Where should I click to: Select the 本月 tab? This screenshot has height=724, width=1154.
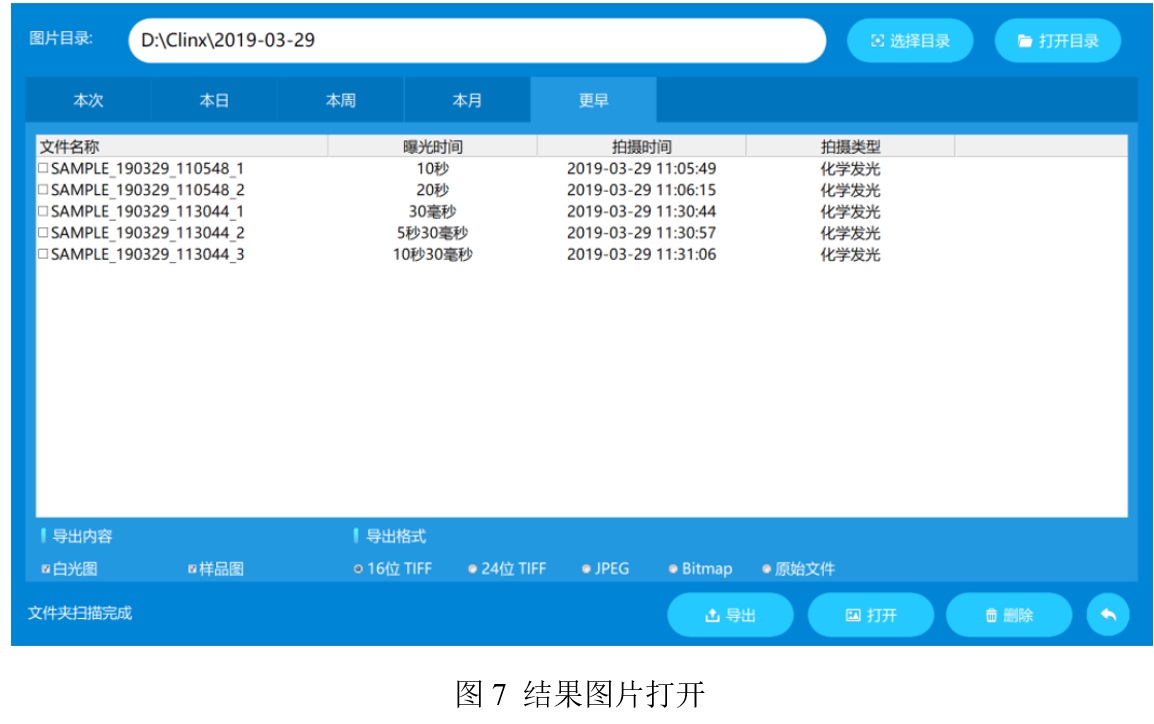467,101
